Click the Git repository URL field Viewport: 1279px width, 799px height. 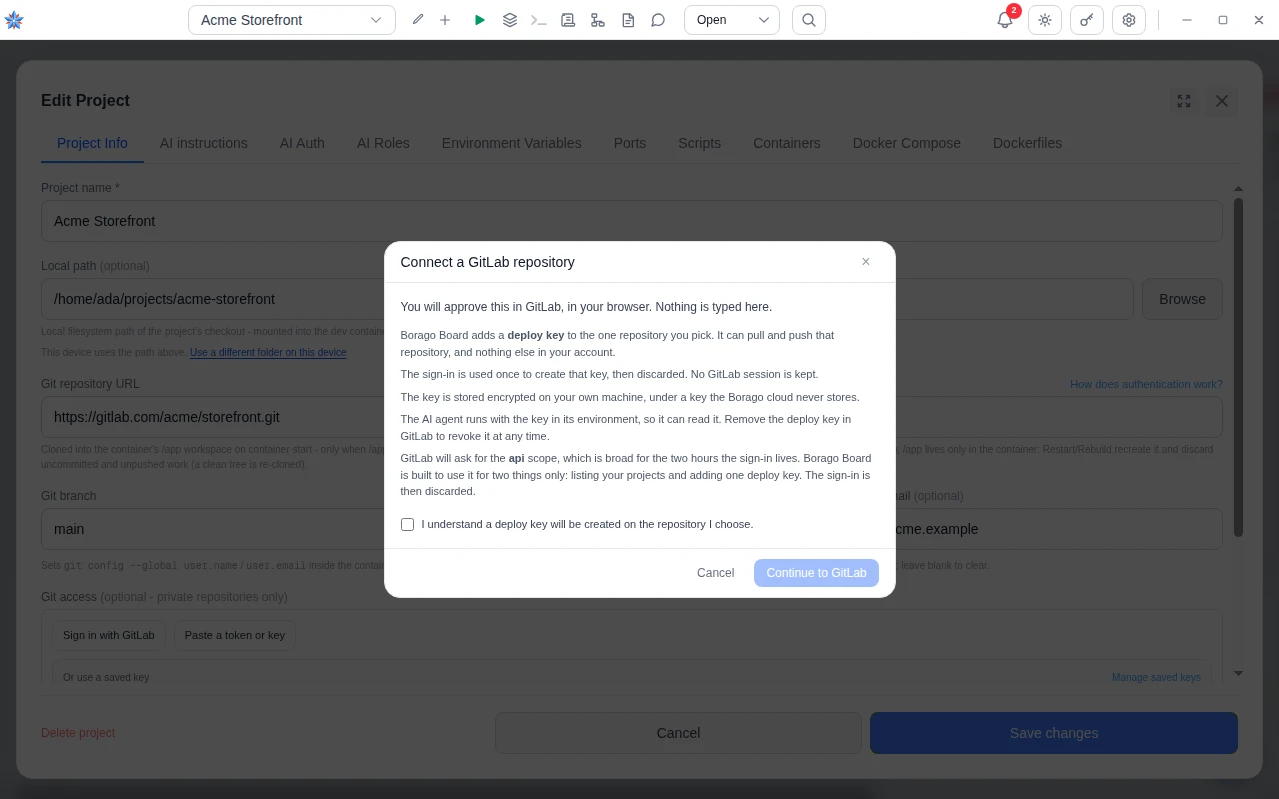tap(632, 417)
